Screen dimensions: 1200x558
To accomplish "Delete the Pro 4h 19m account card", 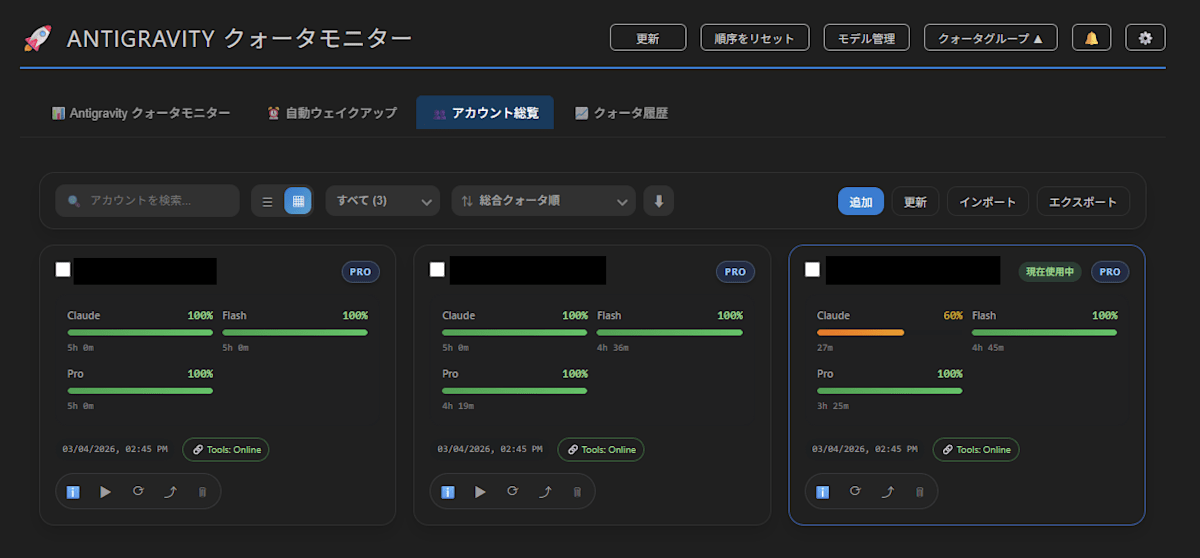I will pos(577,492).
